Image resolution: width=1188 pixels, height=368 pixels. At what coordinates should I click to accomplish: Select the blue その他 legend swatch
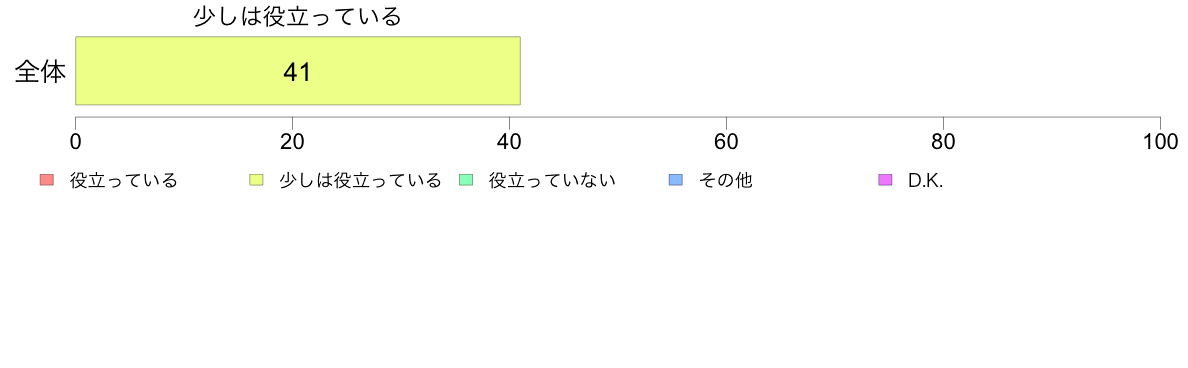click(x=675, y=180)
